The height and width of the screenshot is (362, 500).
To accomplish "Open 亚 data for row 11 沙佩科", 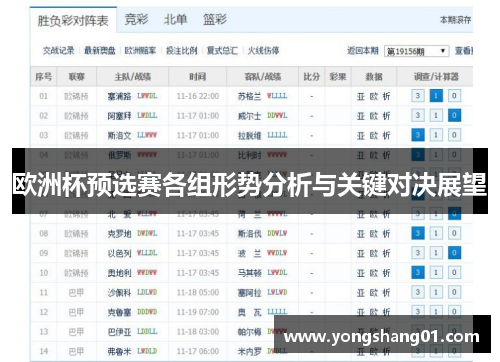I will [361, 293].
